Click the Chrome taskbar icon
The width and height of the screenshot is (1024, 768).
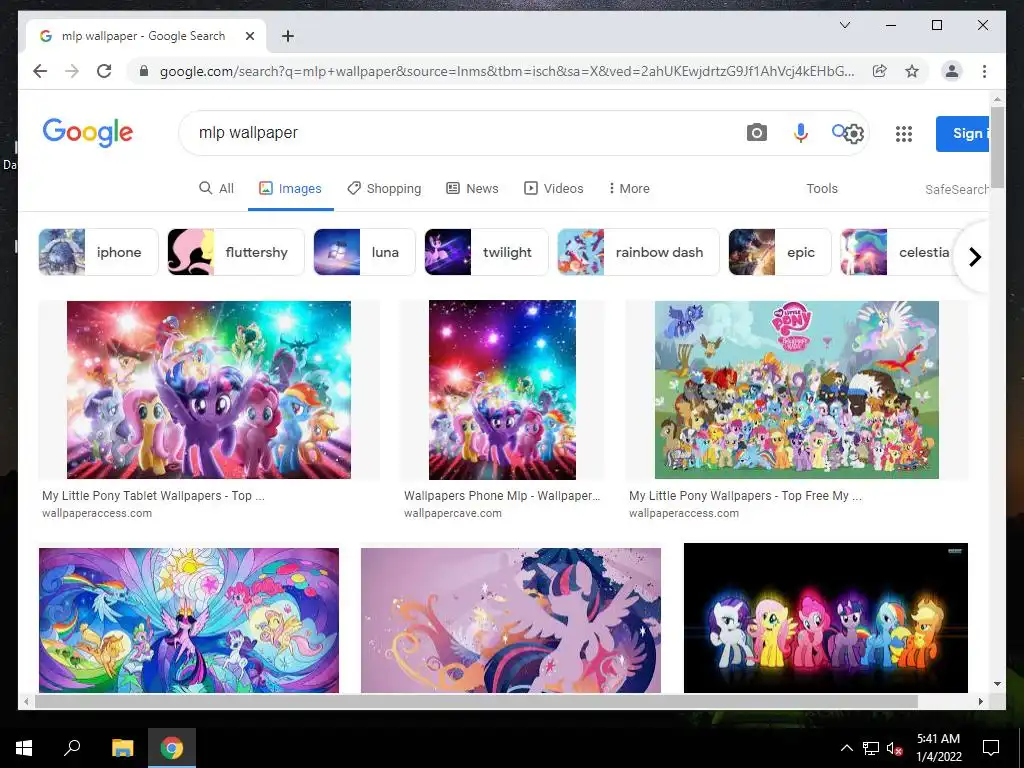point(172,748)
